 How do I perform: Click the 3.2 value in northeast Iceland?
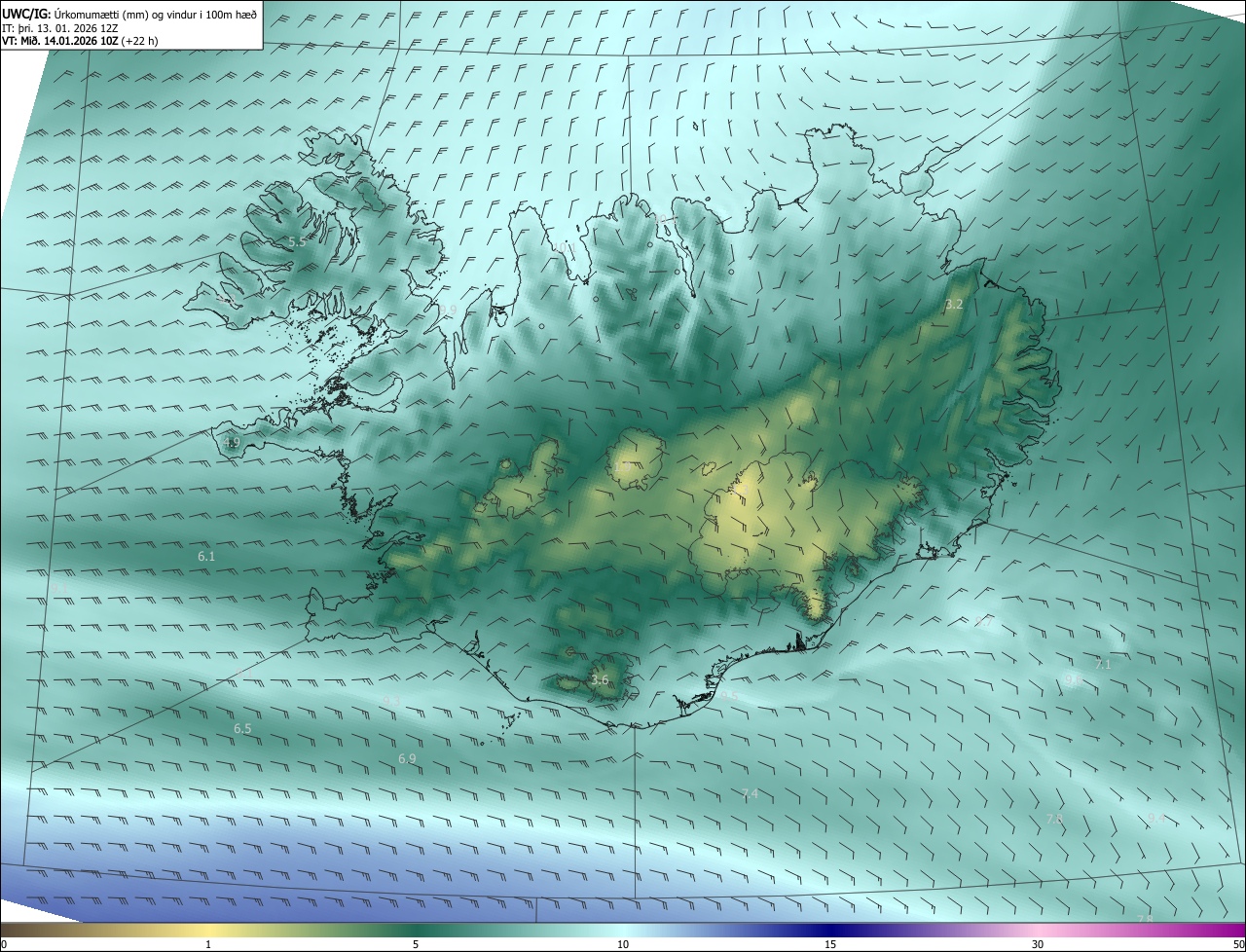[x=954, y=305]
